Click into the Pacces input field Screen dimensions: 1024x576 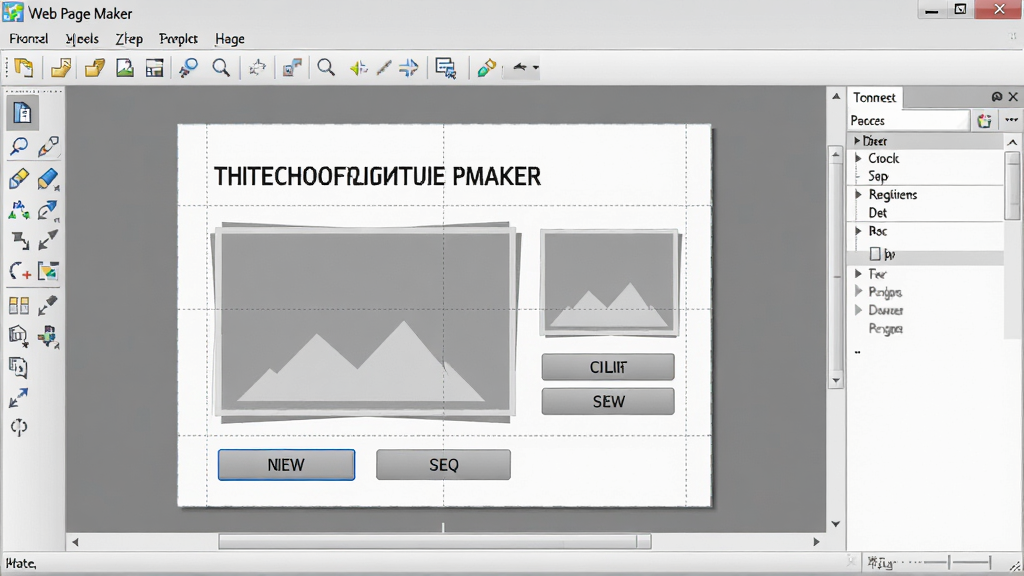click(909, 121)
